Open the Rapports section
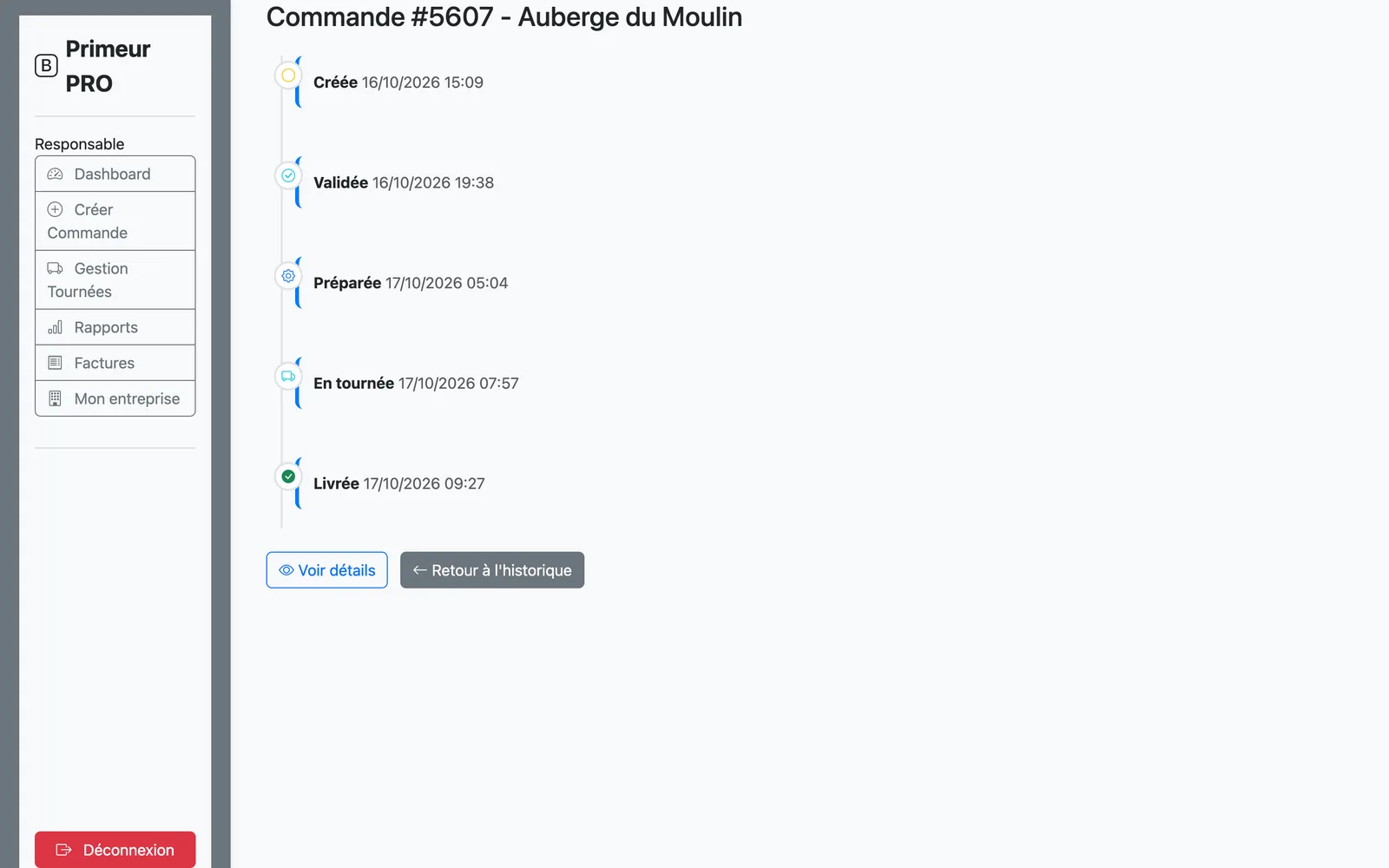The height and width of the screenshot is (868, 1389). point(115,327)
